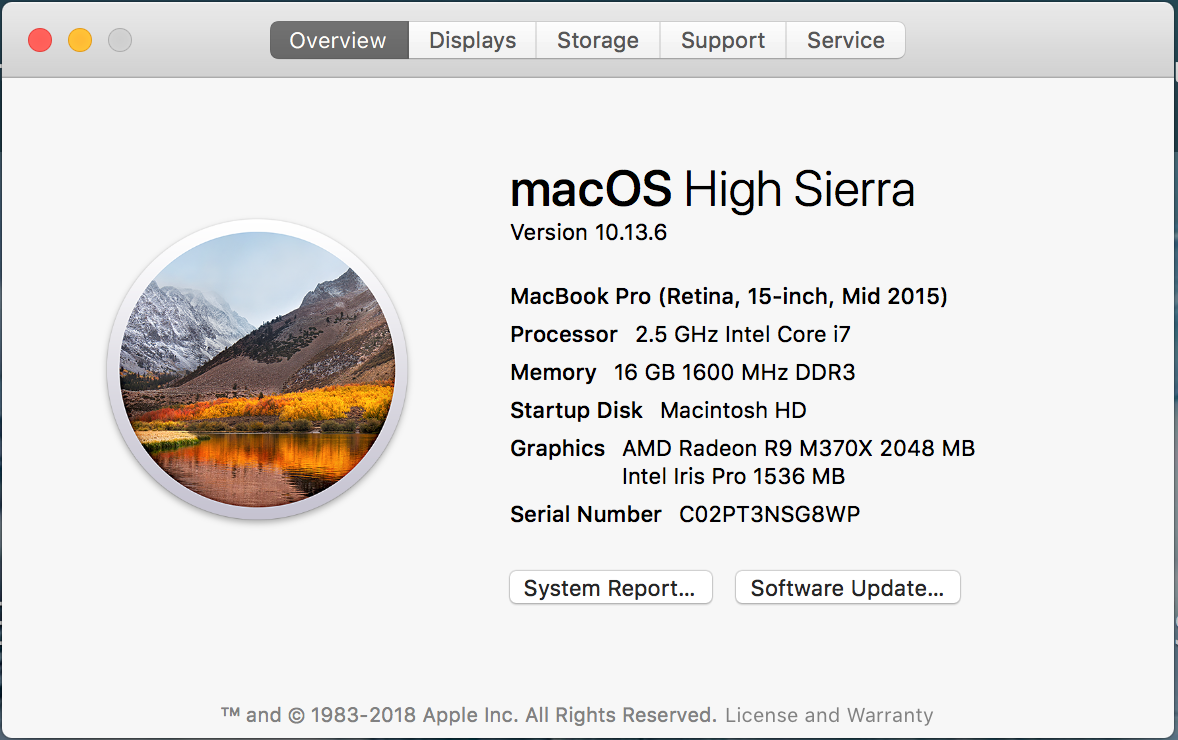Minimize the window with the yellow button
The height and width of the screenshot is (740, 1178).
click(x=80, y=40)
